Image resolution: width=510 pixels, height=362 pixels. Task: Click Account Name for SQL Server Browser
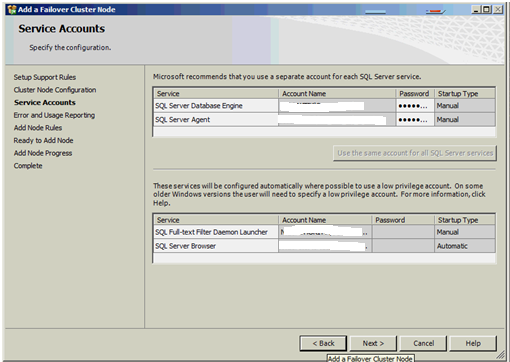[325, 246]
